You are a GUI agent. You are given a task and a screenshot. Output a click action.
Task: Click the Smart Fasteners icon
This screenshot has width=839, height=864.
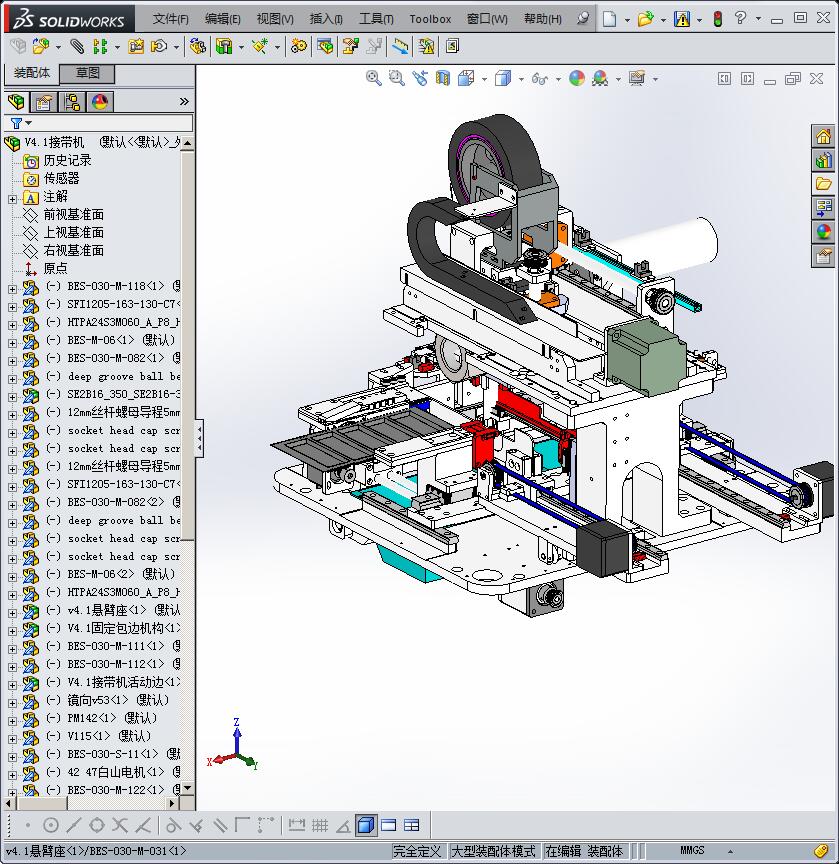tap(136, 46)
